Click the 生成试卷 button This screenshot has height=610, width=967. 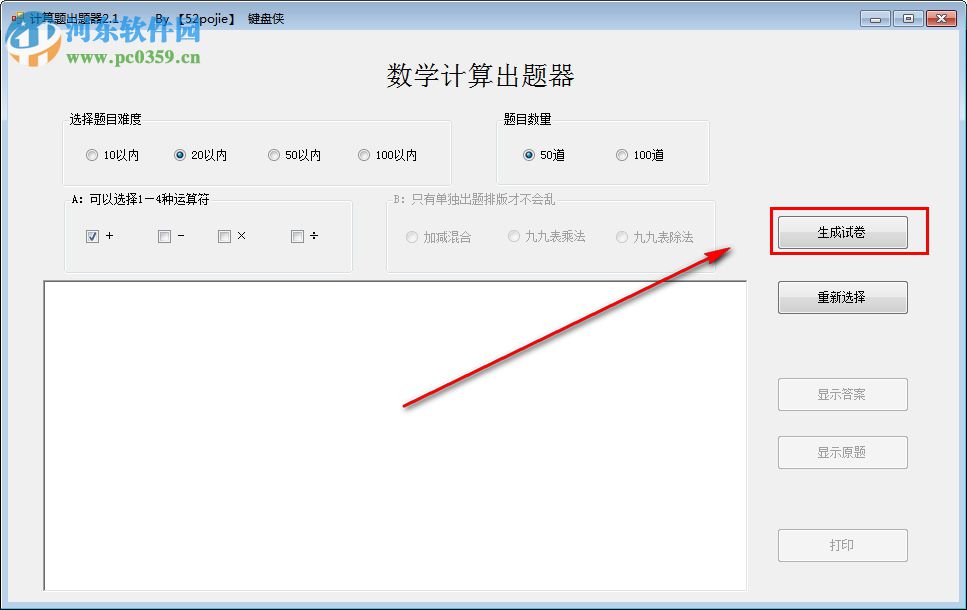point(842,231)
